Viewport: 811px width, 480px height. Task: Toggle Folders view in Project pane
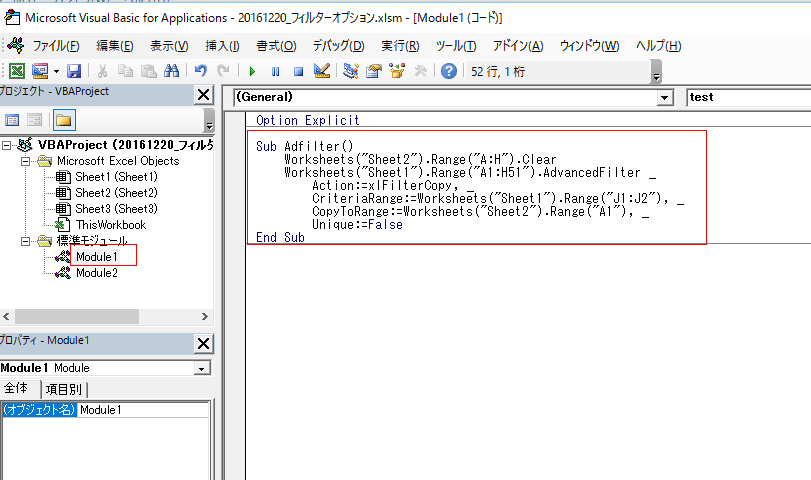tap(64, 121)
